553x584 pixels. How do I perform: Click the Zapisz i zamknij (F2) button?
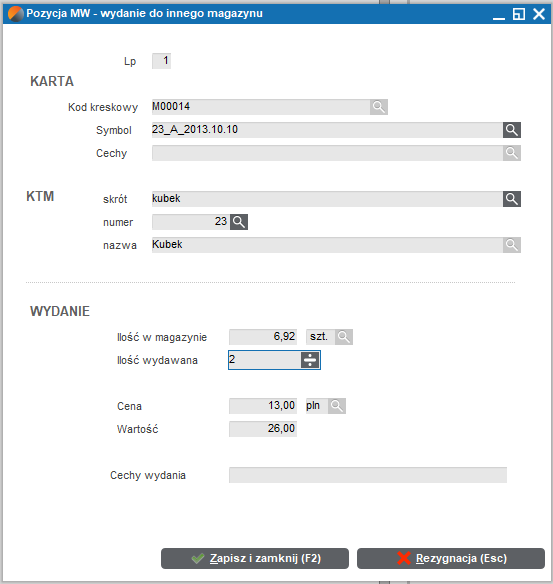point(255,558)
